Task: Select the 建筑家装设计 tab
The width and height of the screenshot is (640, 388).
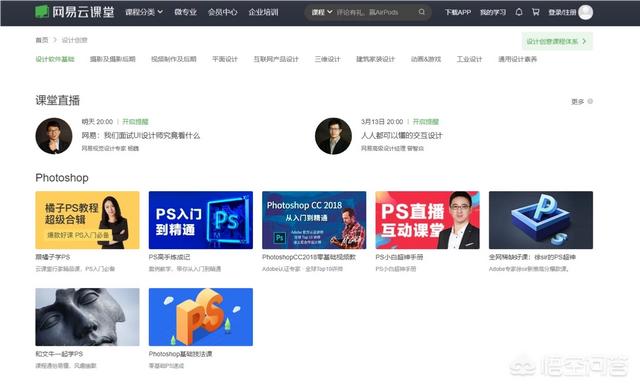Action: (376, 59)
